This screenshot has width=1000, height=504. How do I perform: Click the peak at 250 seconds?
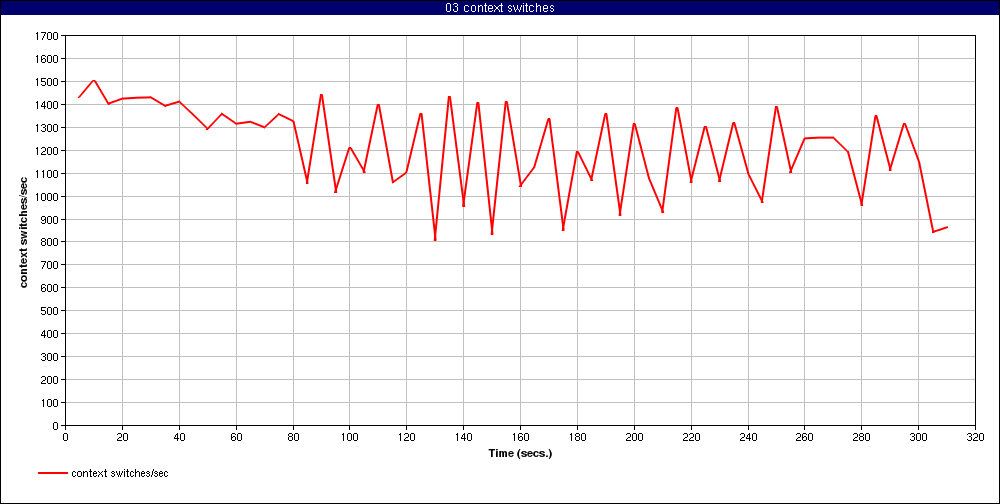pyautogui.click(x=776, y=107)
